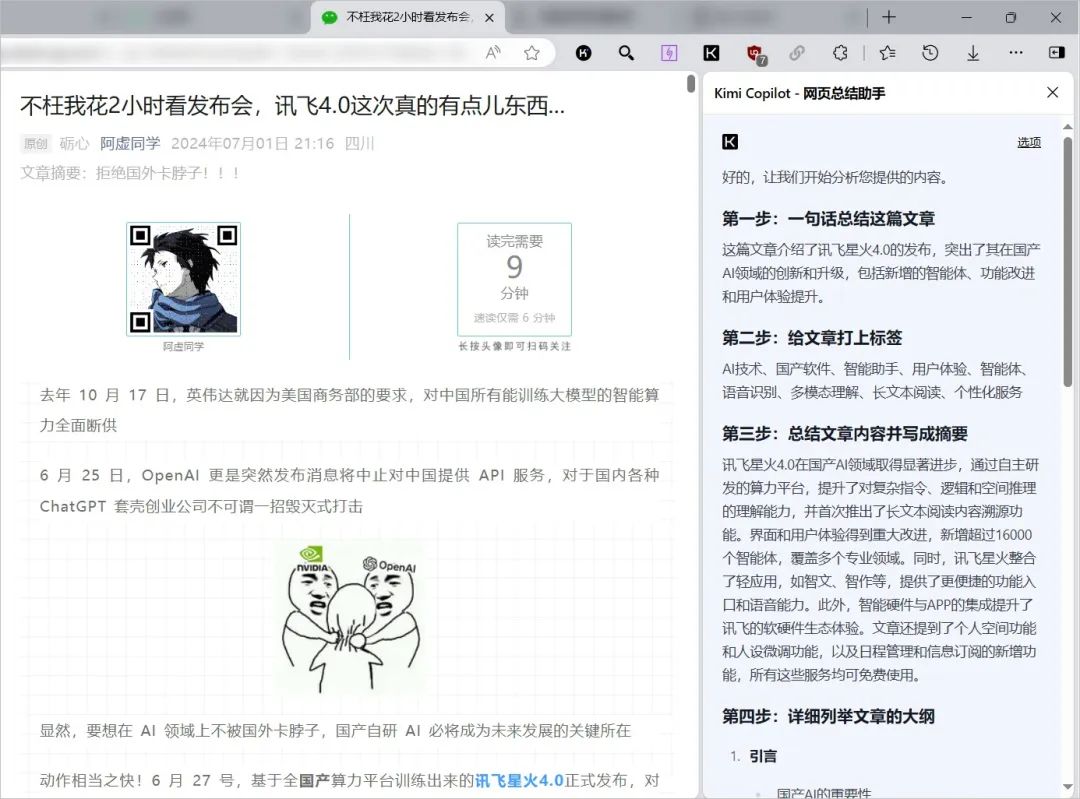
Task: Click the blurred address bar URL field
Action: [234, 53]
